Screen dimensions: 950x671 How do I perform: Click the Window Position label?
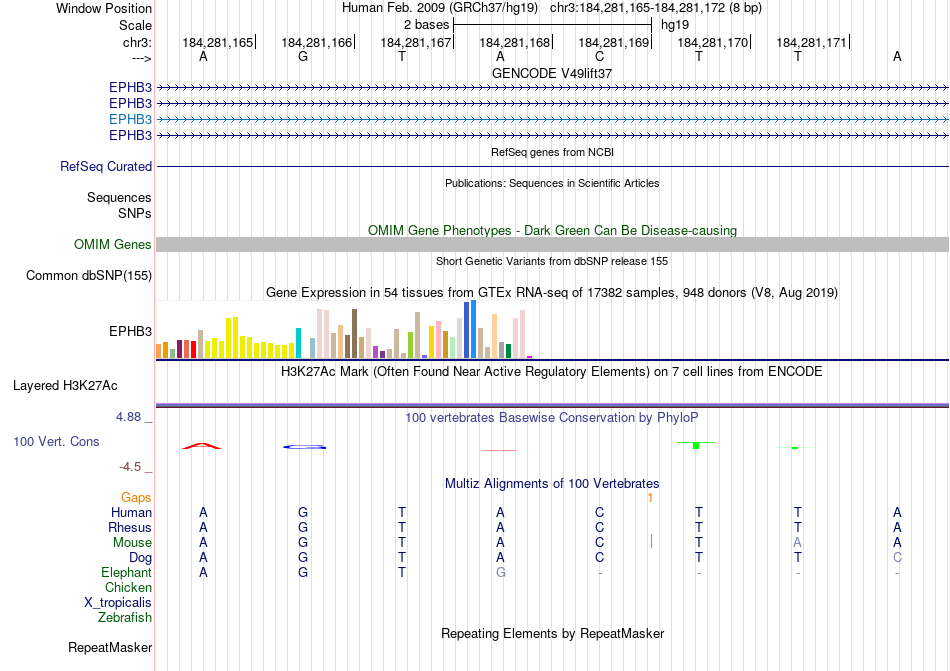pos(104,8)
